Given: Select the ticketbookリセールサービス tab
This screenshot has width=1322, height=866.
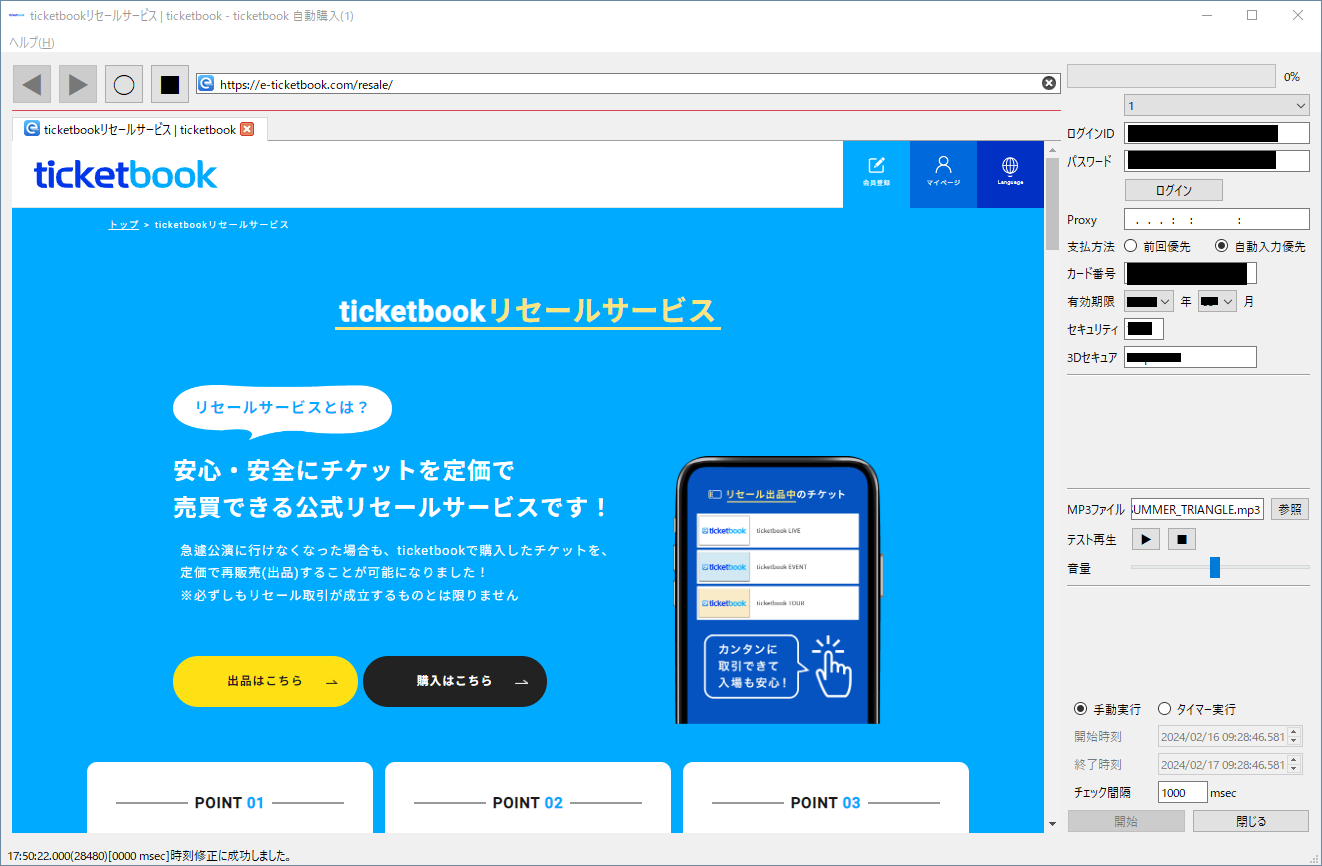Looking at the screenshot, I should 140,129.
